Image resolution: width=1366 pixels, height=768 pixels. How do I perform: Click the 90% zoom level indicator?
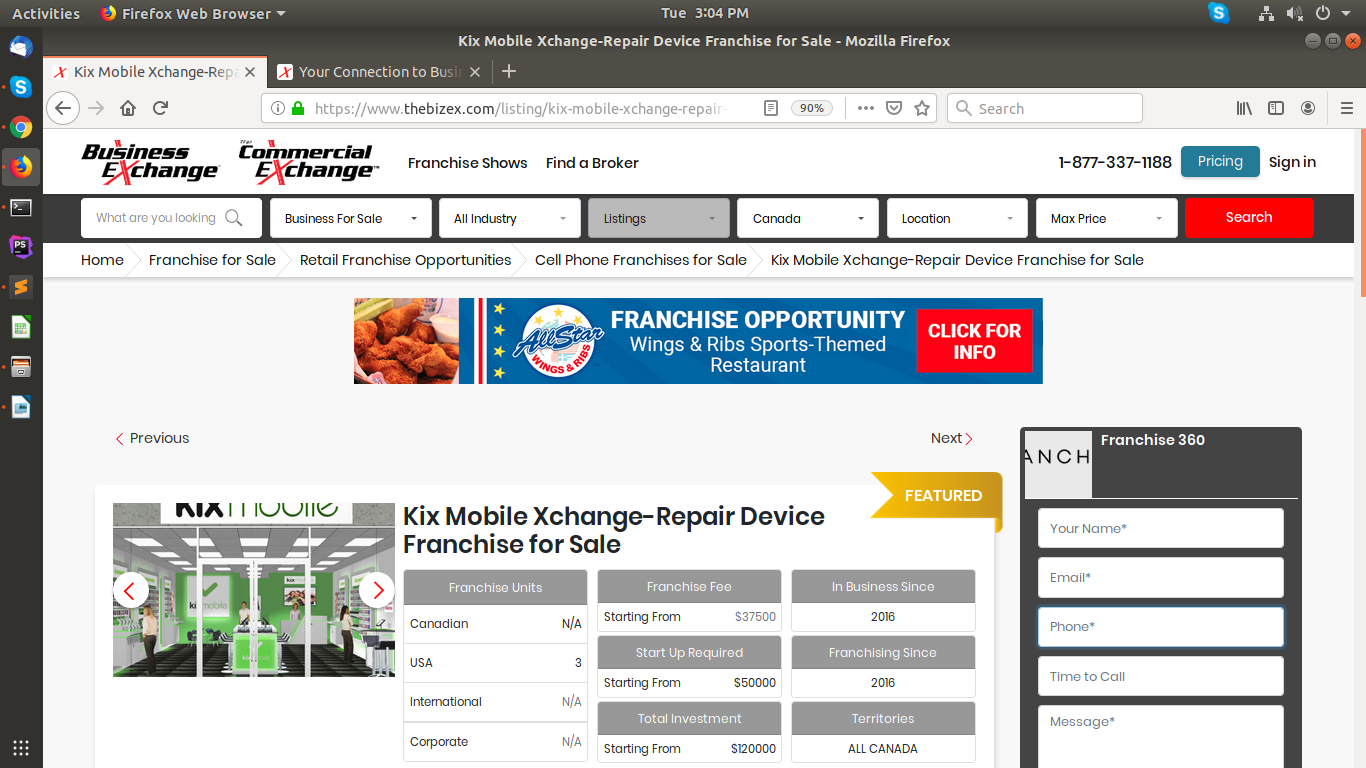tap(812, 108)
